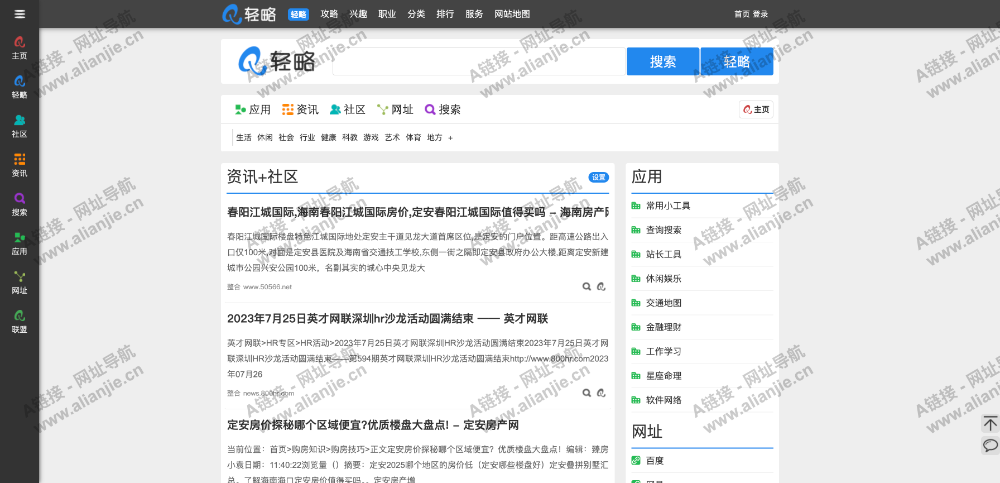Click into the search input field
1000x483 pixels.
[x=476, y=61]
